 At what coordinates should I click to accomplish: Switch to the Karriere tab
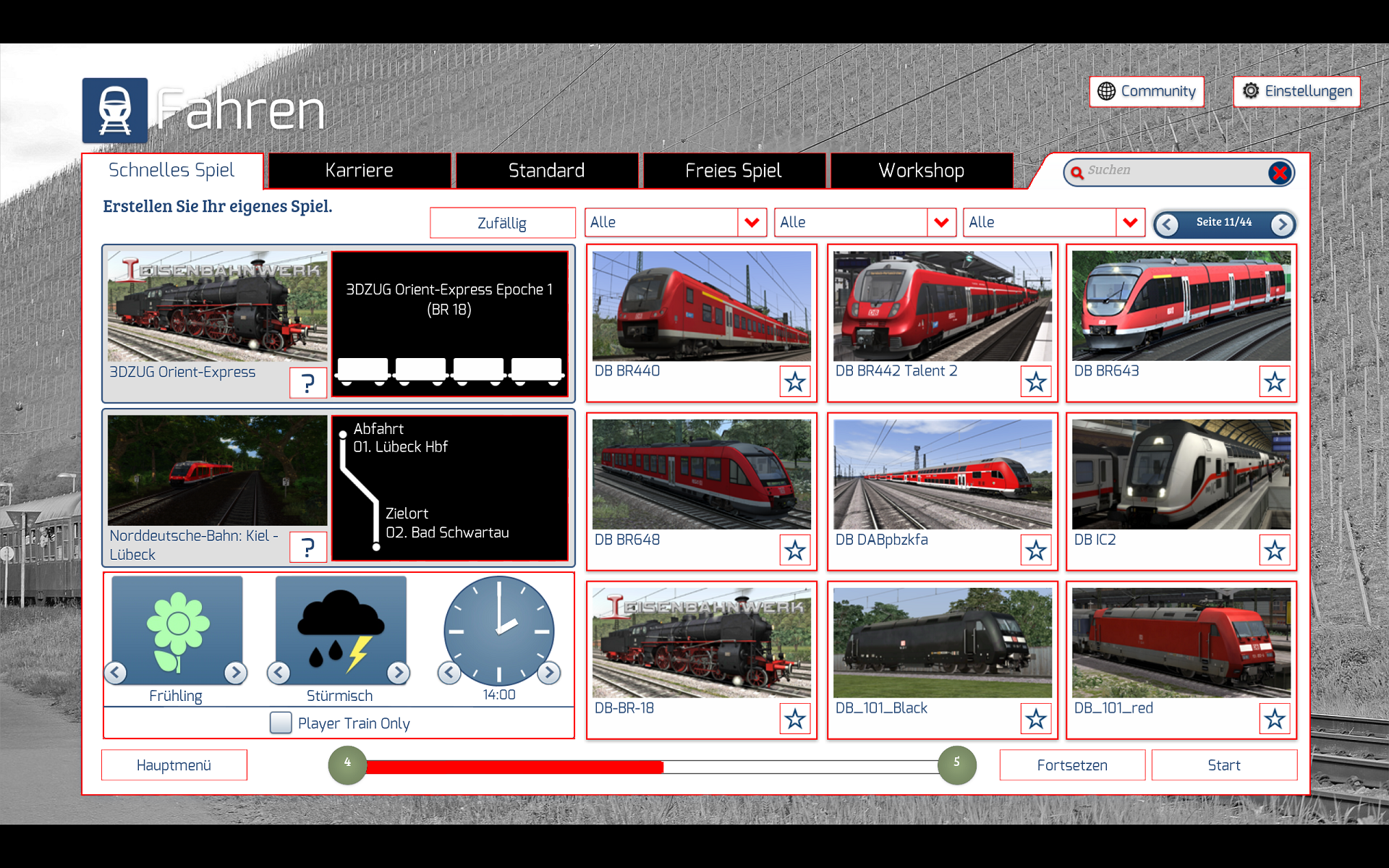click(360, 171)
